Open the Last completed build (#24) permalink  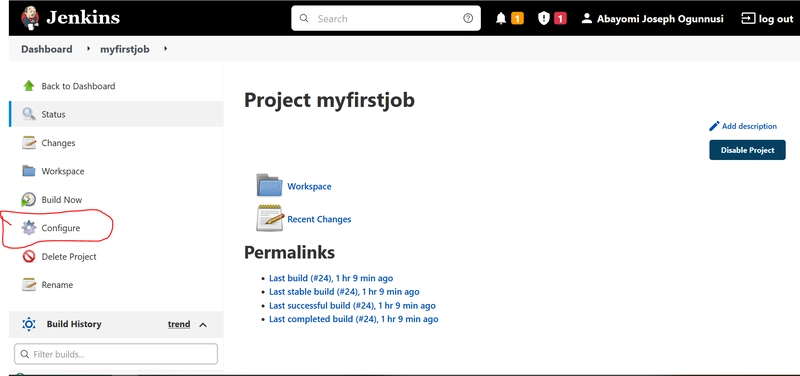point(354,319)
